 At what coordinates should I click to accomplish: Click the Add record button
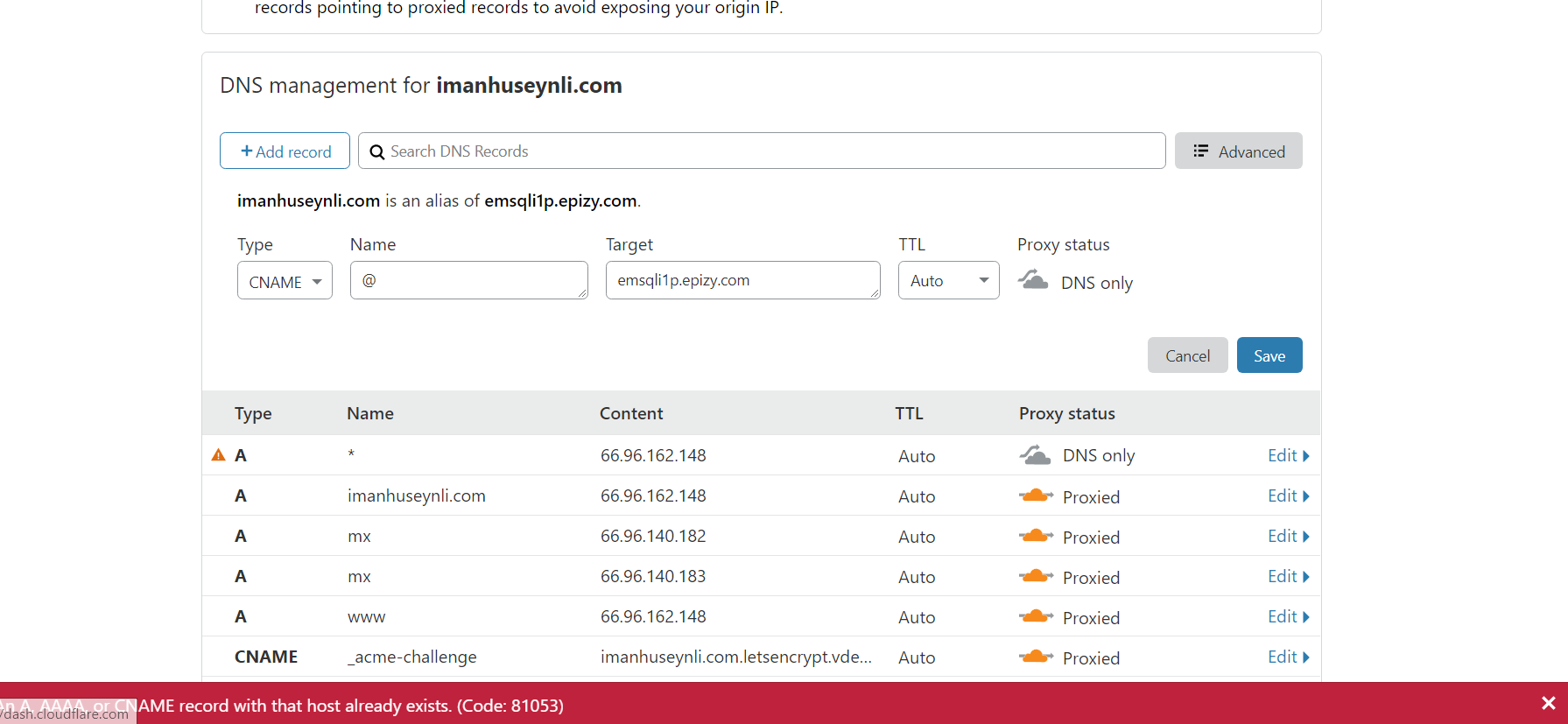[x=285, y=151]
